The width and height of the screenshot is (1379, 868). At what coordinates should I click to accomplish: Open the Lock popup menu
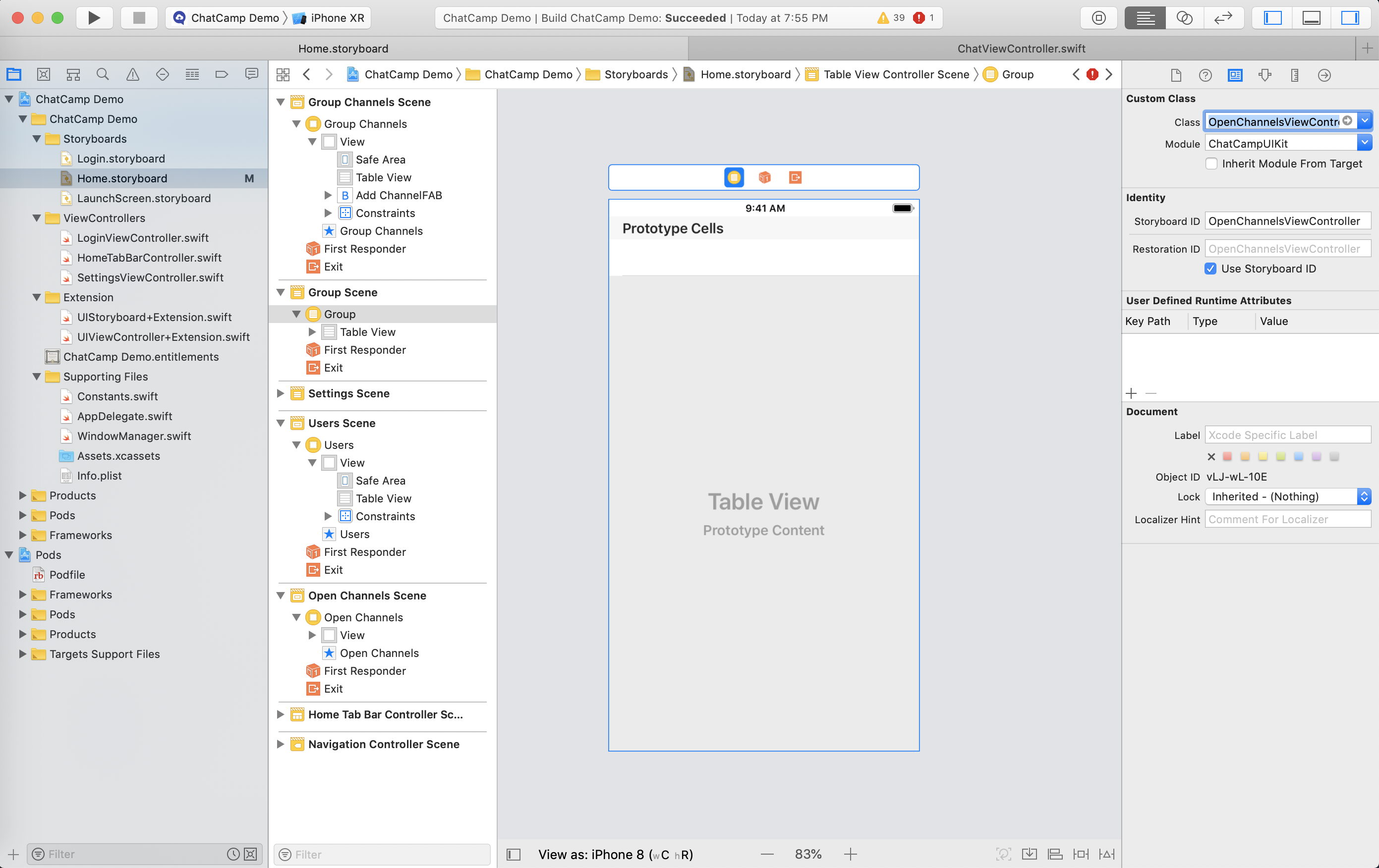[x=1288, y=496]
